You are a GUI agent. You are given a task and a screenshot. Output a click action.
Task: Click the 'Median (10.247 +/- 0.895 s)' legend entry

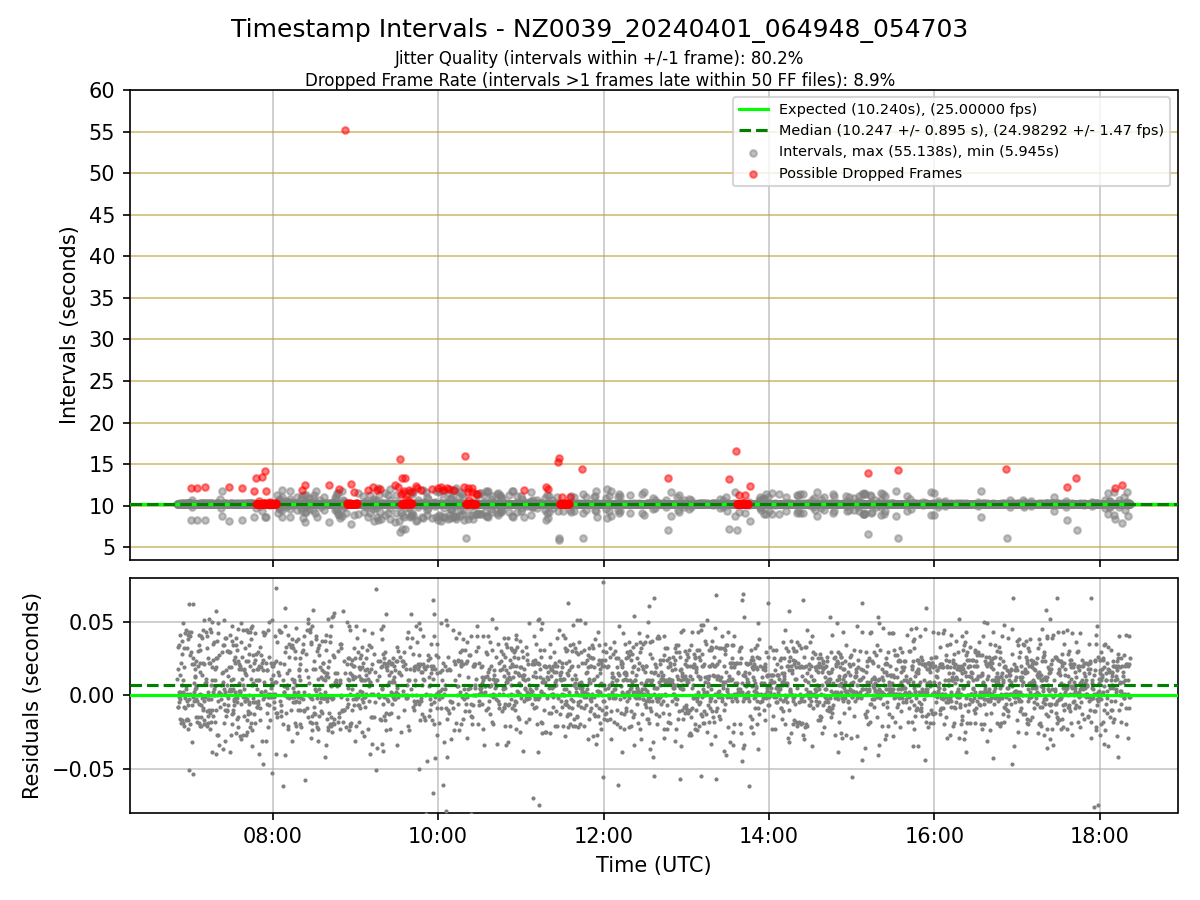point(971,130)
